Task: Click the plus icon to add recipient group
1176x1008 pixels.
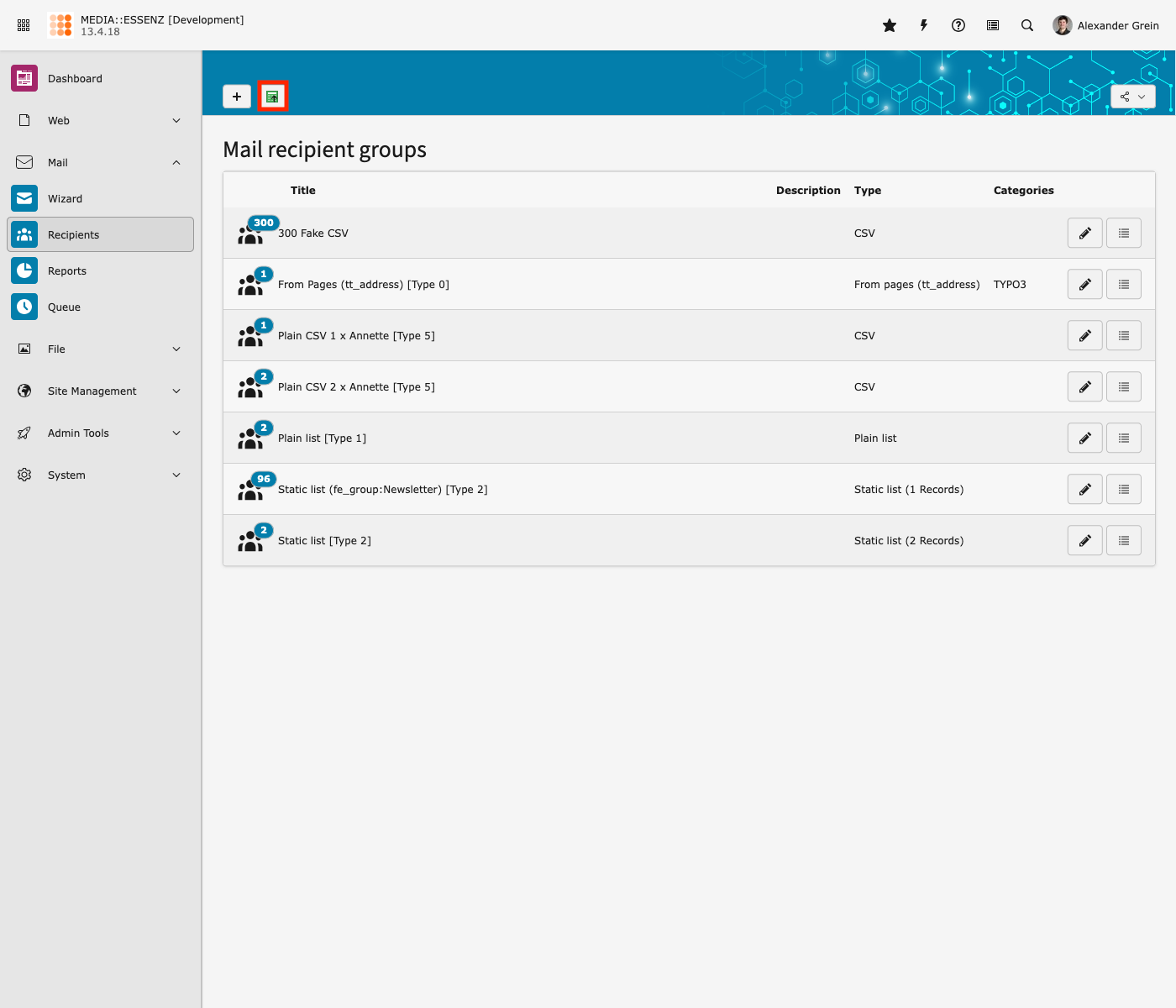Action: [237, 97]
